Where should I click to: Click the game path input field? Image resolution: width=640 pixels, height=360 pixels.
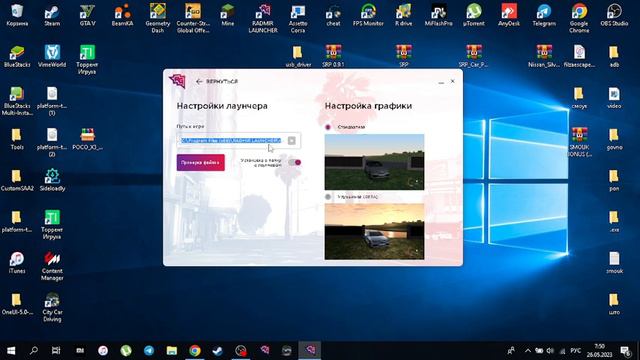(x=238, y=140)
